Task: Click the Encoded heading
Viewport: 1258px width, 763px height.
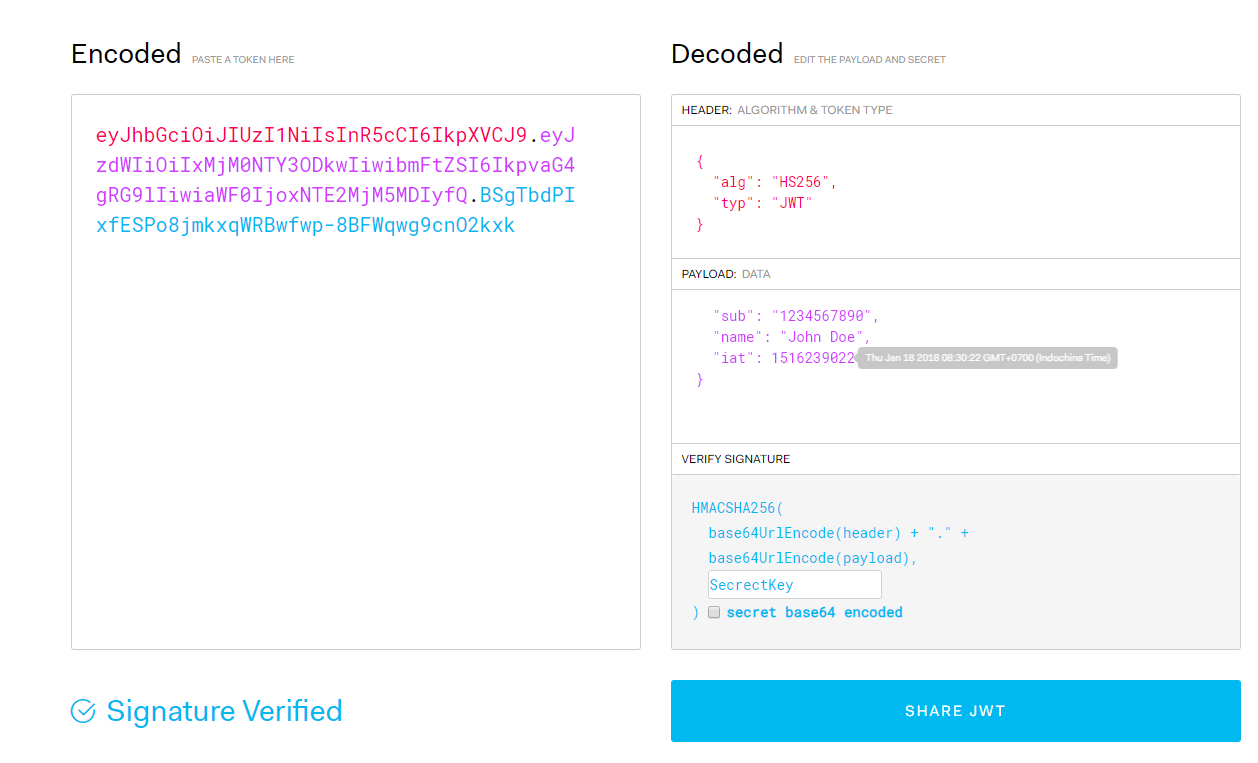Action: [126, 53]
